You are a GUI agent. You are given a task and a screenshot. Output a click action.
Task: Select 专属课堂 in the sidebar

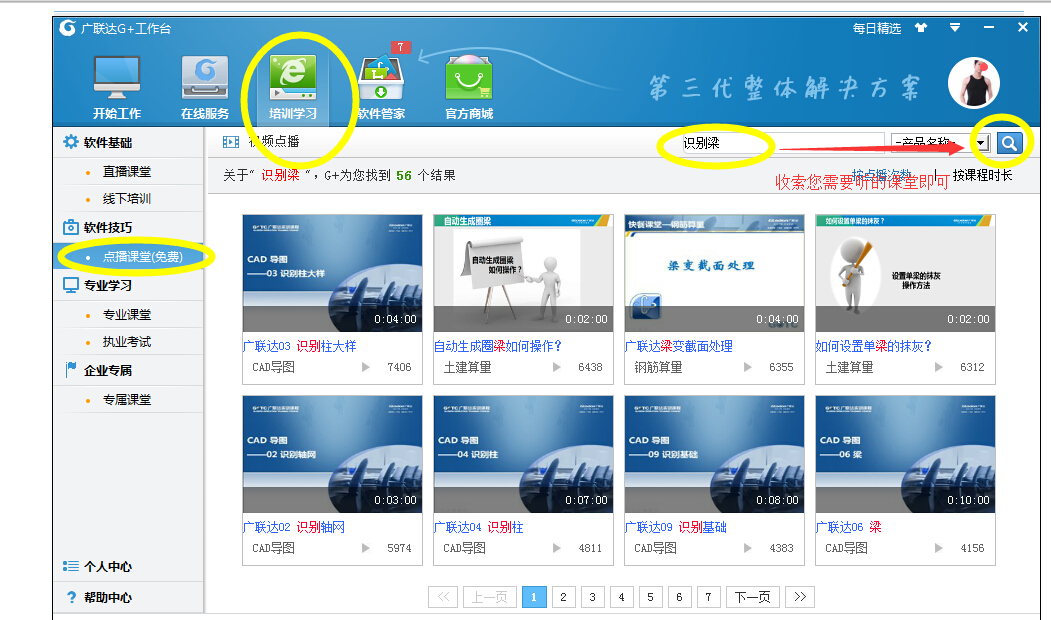click(x=127, y=399)
